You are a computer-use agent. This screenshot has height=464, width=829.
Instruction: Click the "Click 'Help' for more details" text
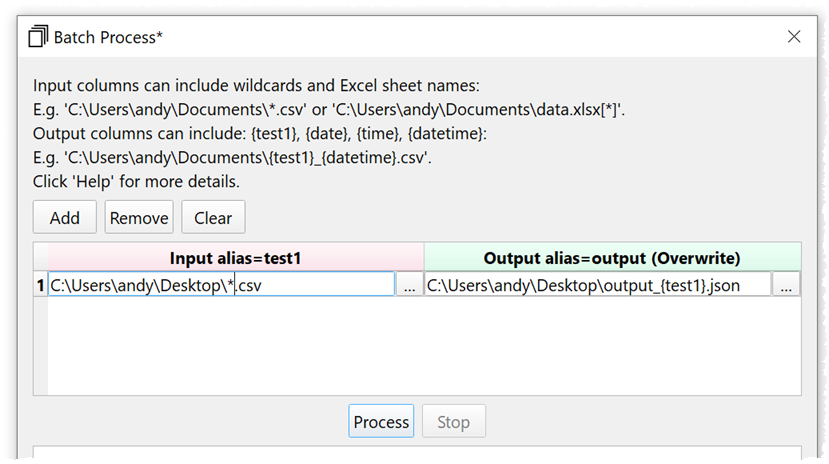tap(136, 182)
